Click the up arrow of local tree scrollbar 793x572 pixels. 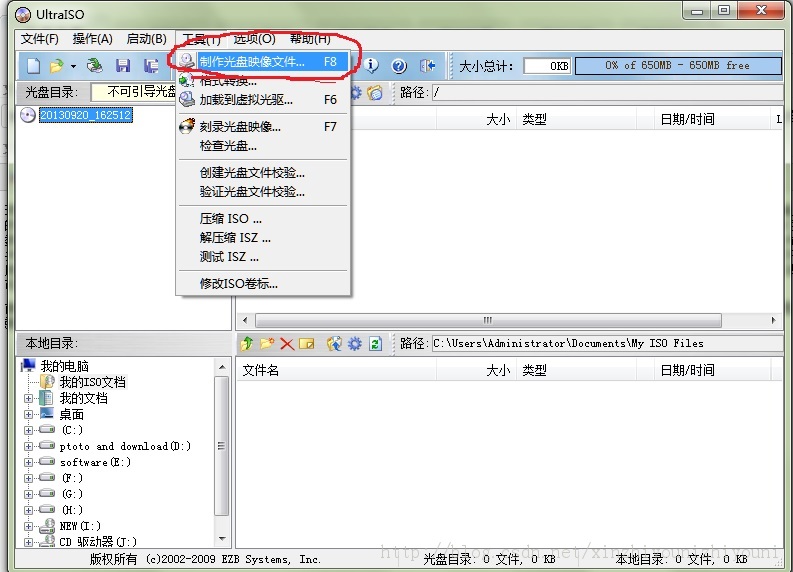tap(222, 367)
